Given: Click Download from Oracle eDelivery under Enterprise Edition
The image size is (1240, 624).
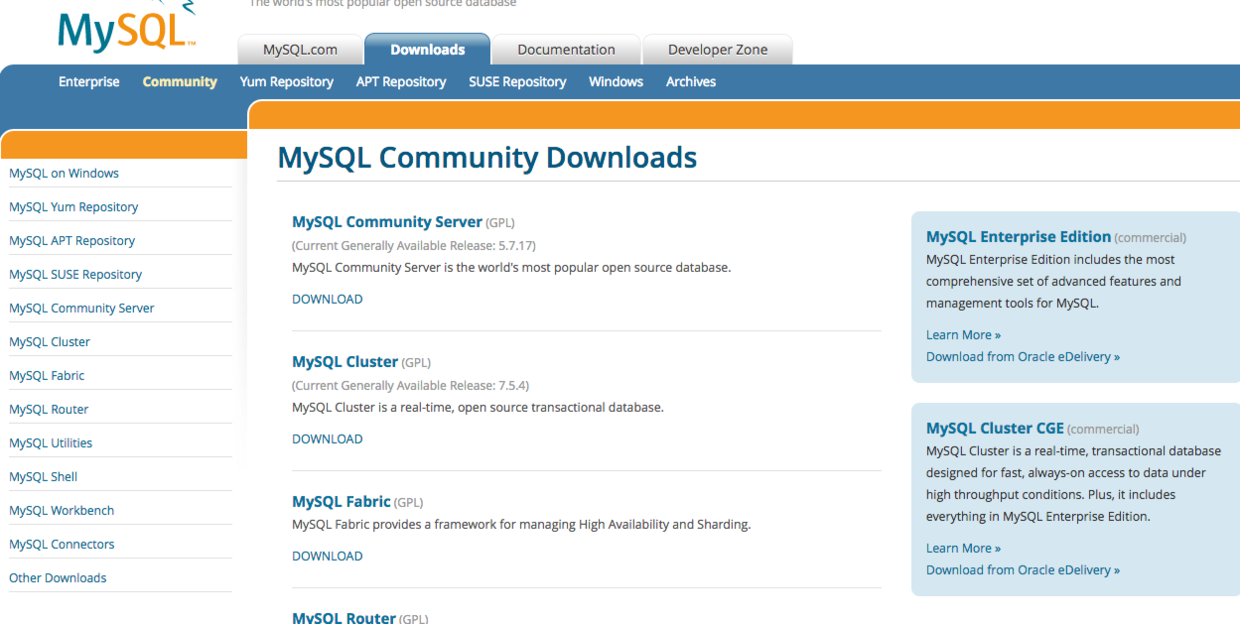Looking at the screenshot, I should click(1023, 357).
